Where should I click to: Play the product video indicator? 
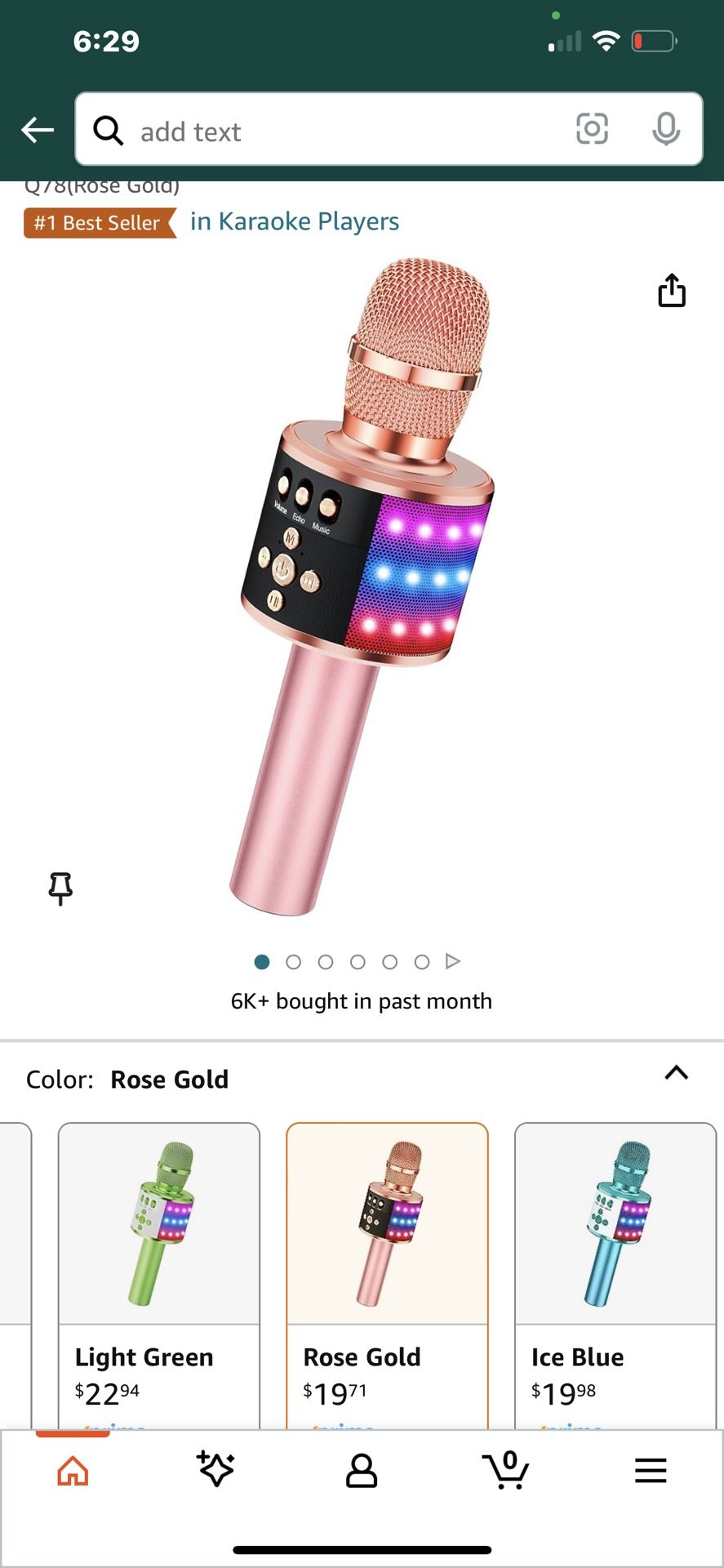pyautogui.click(x=453, y=961)
